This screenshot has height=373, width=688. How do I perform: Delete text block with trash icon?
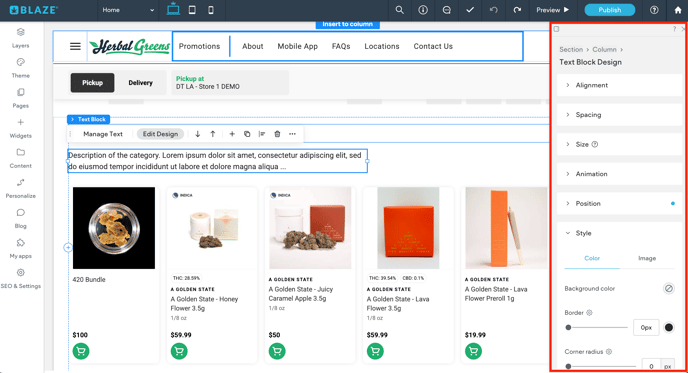277,134
